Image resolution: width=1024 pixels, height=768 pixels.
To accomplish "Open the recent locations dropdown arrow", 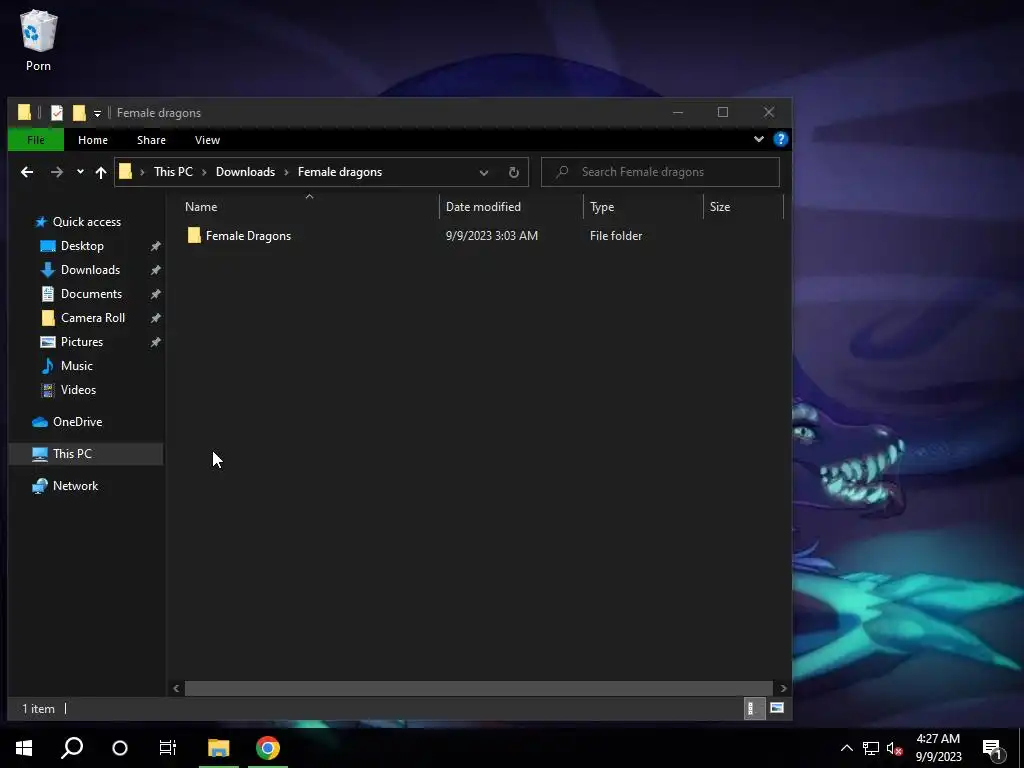I will pyautogui.click(x=80, y=172).
